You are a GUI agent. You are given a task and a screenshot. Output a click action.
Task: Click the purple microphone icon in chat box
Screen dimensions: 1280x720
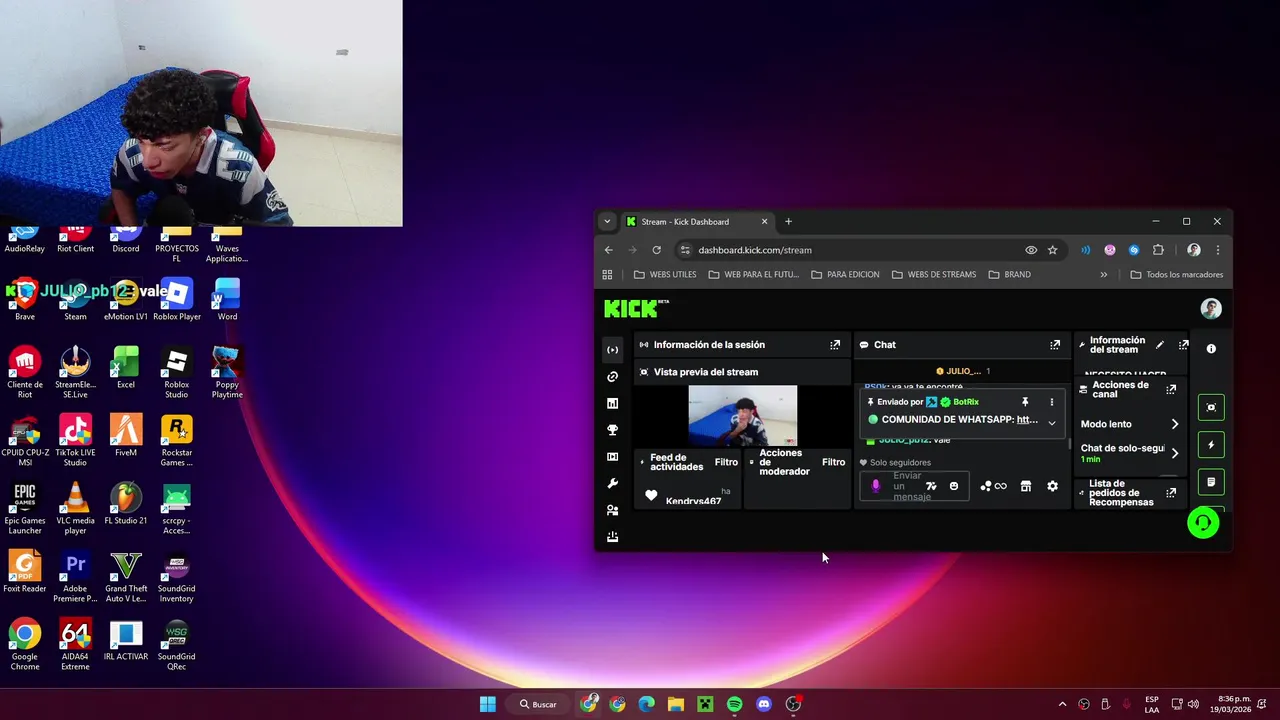pos(876,486)
